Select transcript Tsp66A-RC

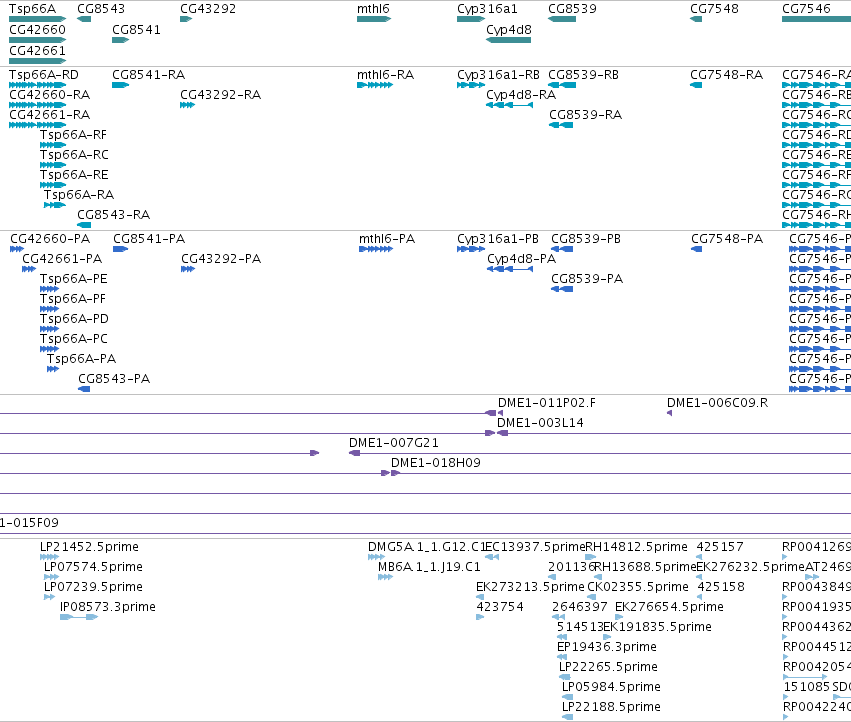pos(53,165)
